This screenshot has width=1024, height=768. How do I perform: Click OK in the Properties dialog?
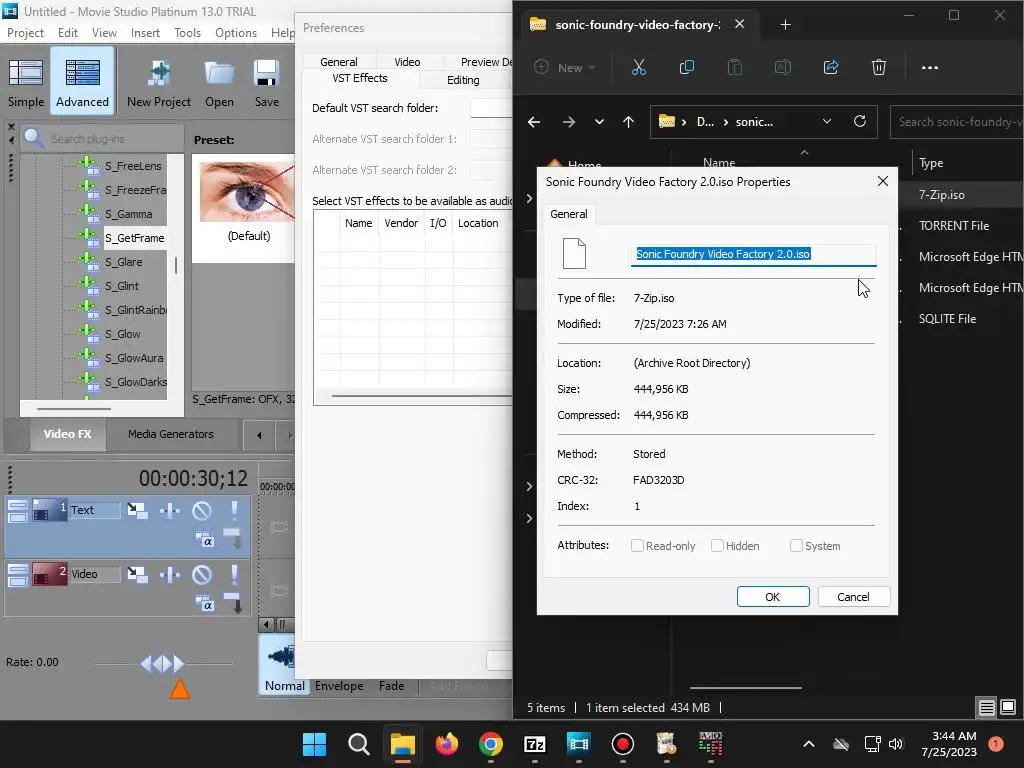(773, 596)
